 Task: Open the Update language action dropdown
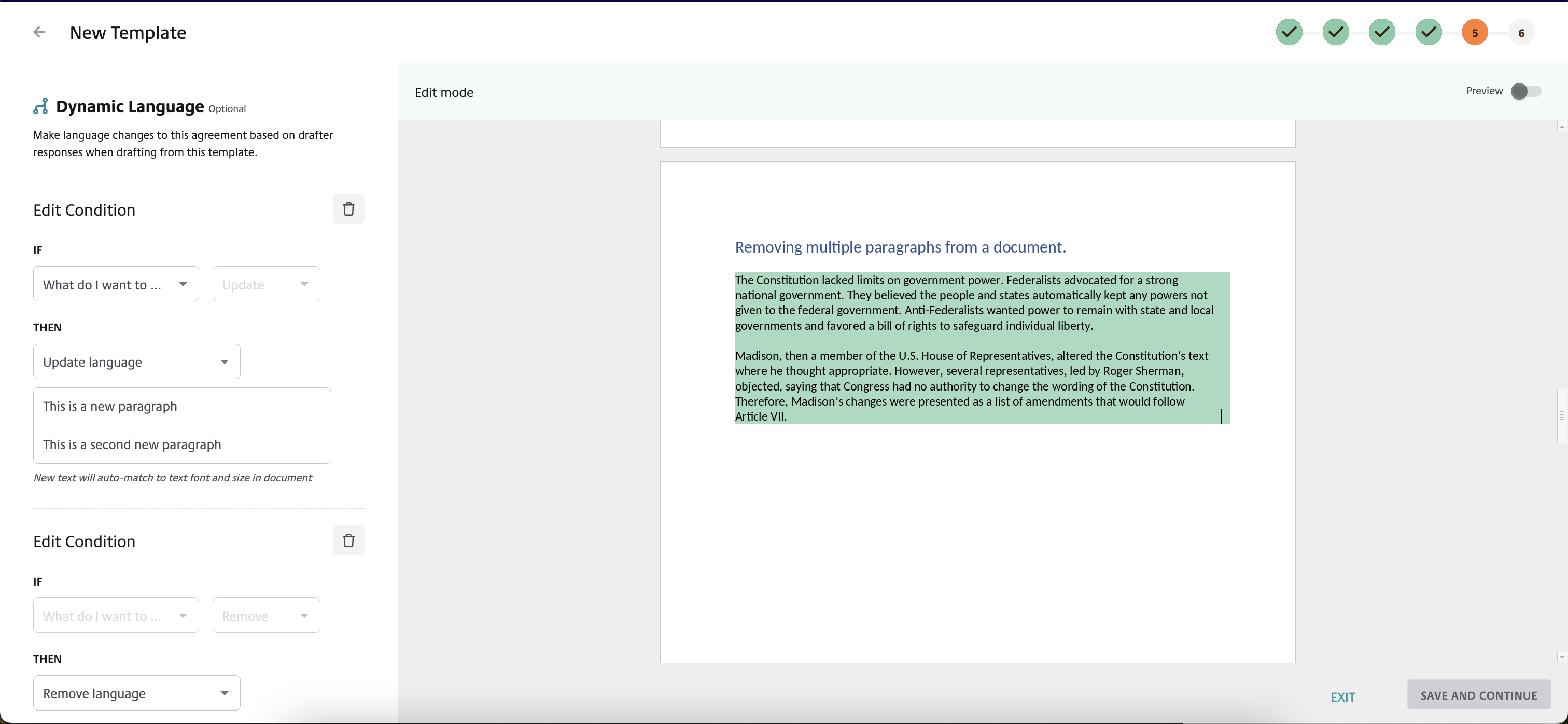click(x=136, y=361)
